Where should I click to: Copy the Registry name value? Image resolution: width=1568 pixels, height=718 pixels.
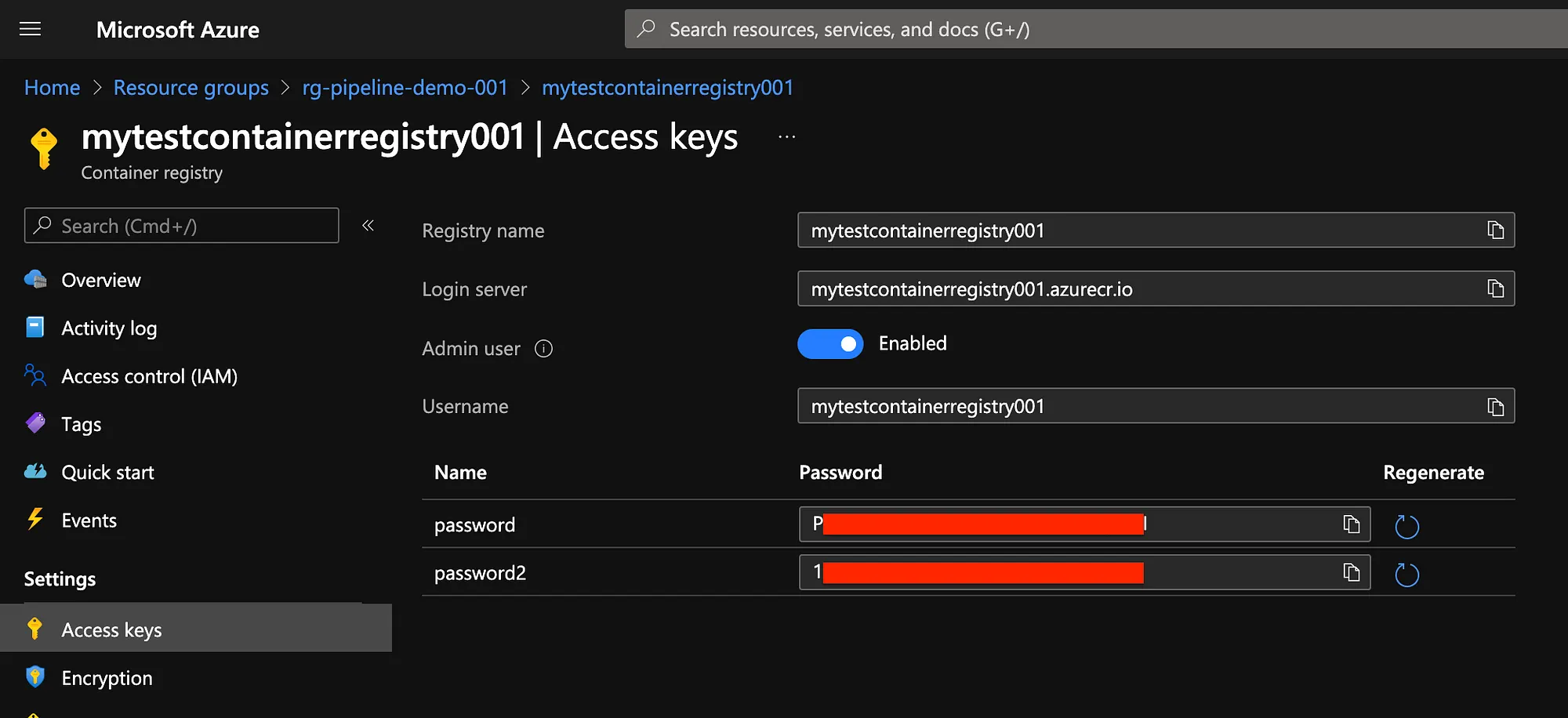(x=1495, y=230)
